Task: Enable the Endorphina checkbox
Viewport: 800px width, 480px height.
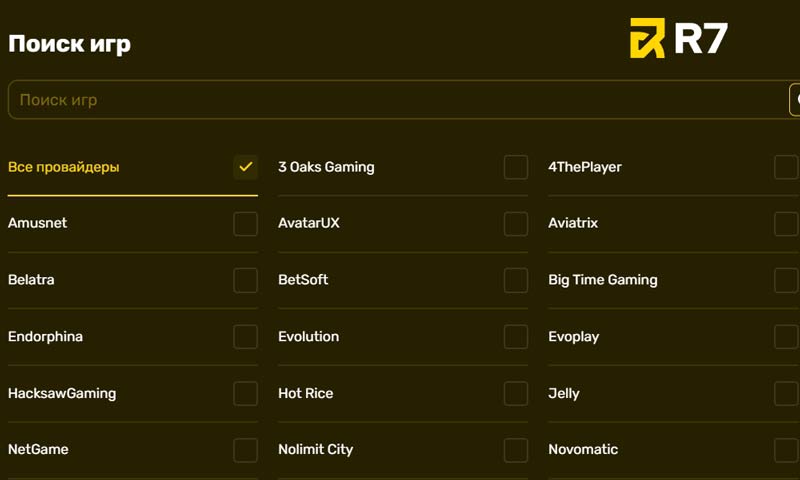Action: tap(245, 337)
